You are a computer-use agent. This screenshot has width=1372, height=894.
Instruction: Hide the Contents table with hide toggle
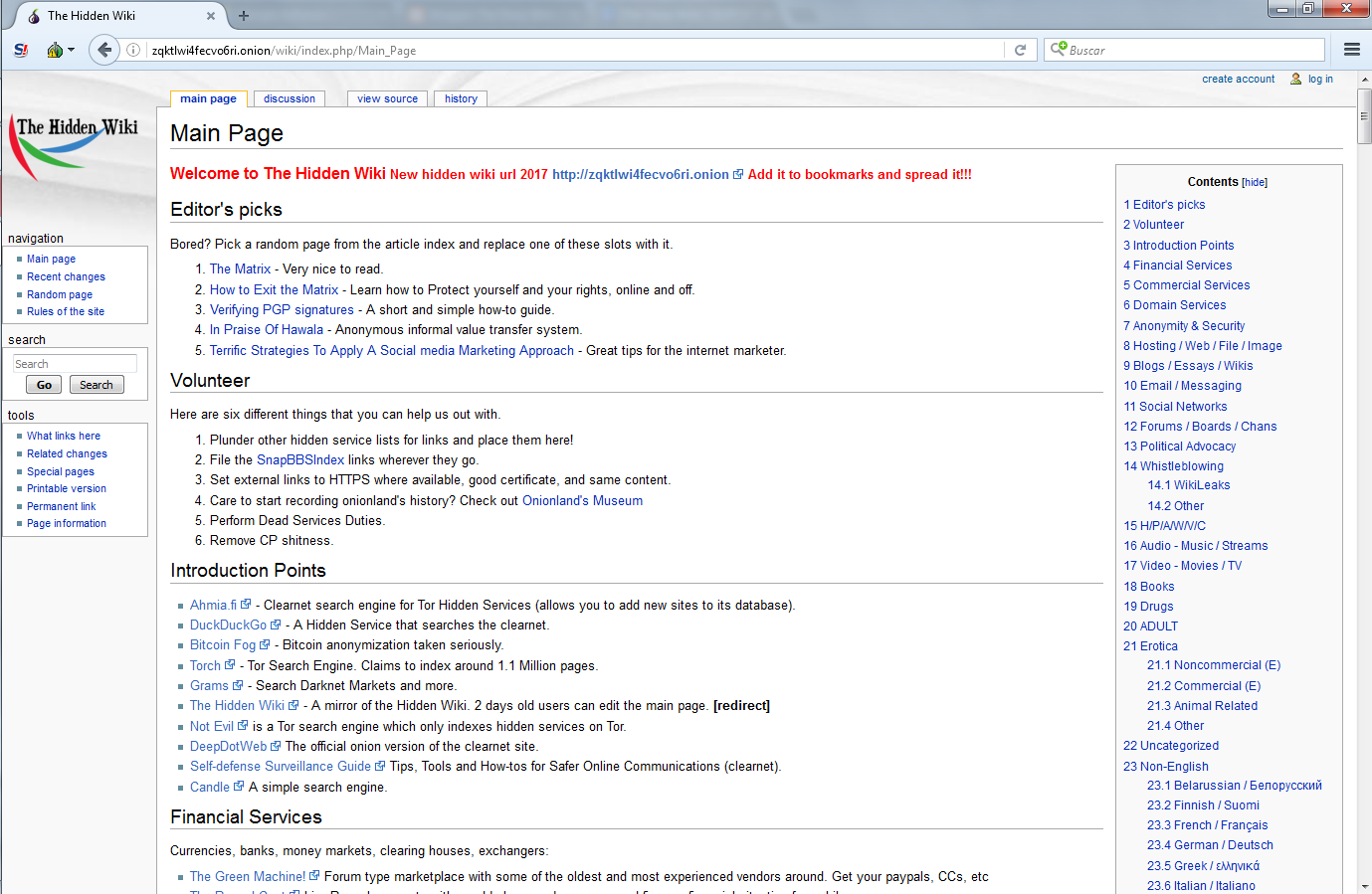1255,183
